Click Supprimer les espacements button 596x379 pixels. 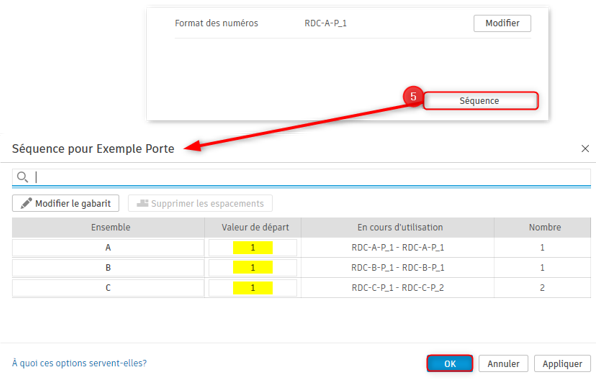point(200,203)
